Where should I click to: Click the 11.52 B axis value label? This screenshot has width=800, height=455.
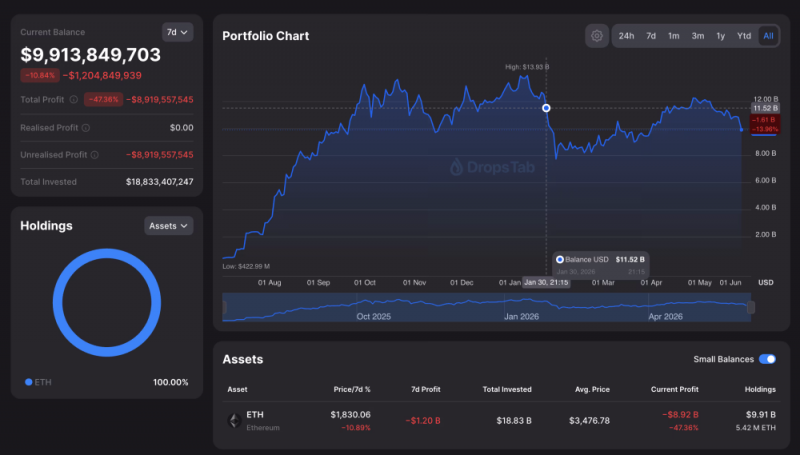pyautogui.click(x=765, y=108)
